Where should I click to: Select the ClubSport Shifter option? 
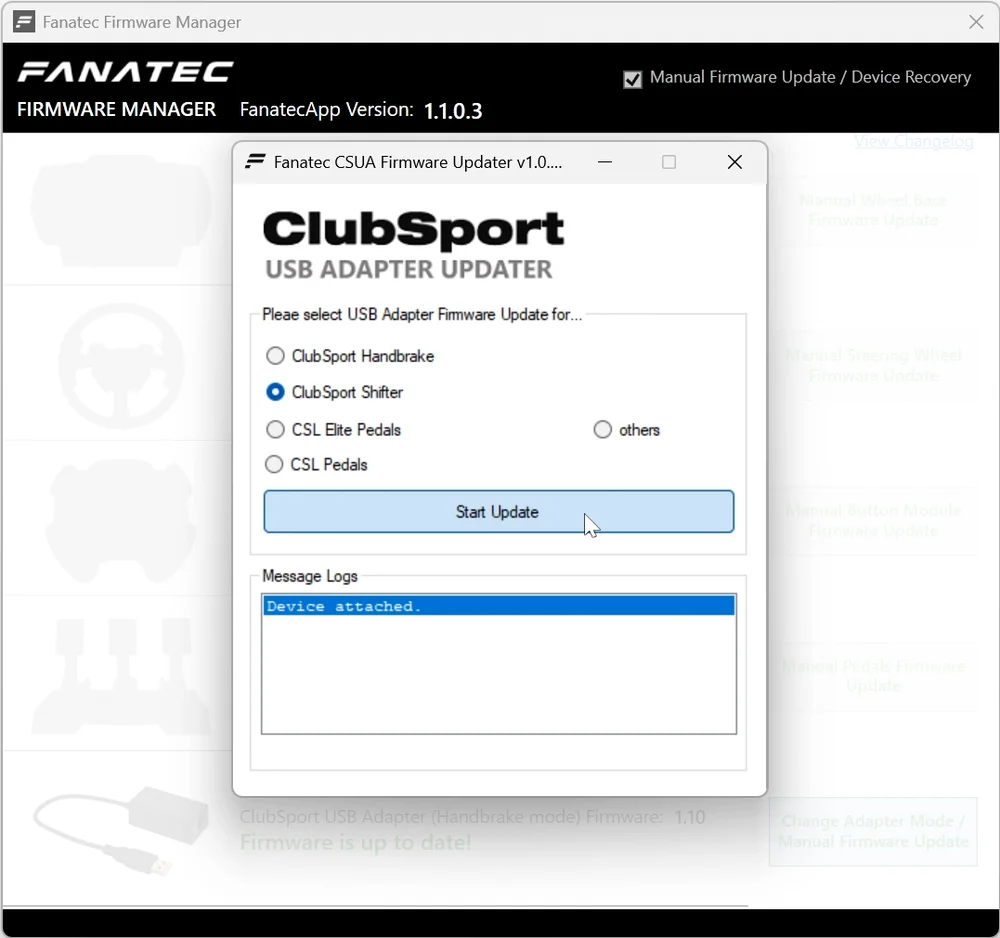click(275, 393)
